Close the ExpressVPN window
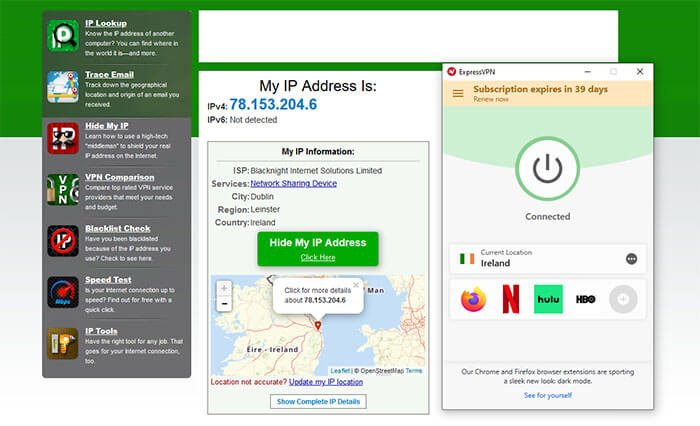 coord(640,71)
